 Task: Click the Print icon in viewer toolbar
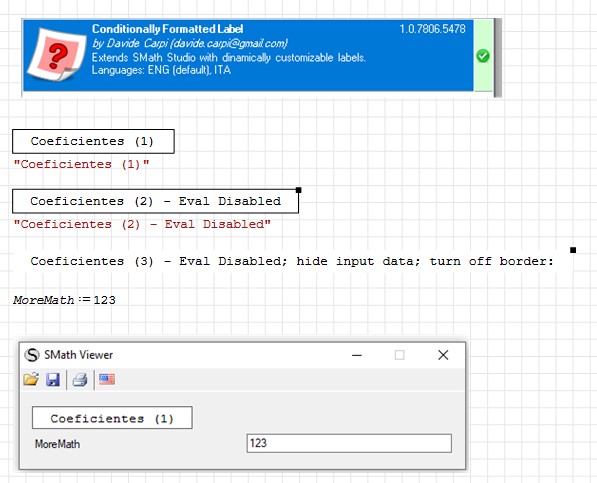point(80,379)
